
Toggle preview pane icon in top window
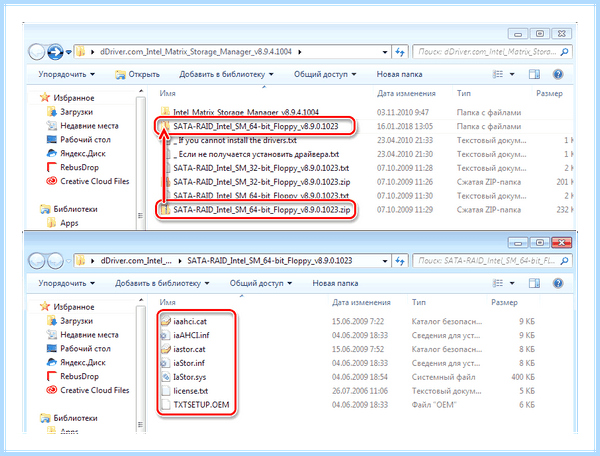534,74
